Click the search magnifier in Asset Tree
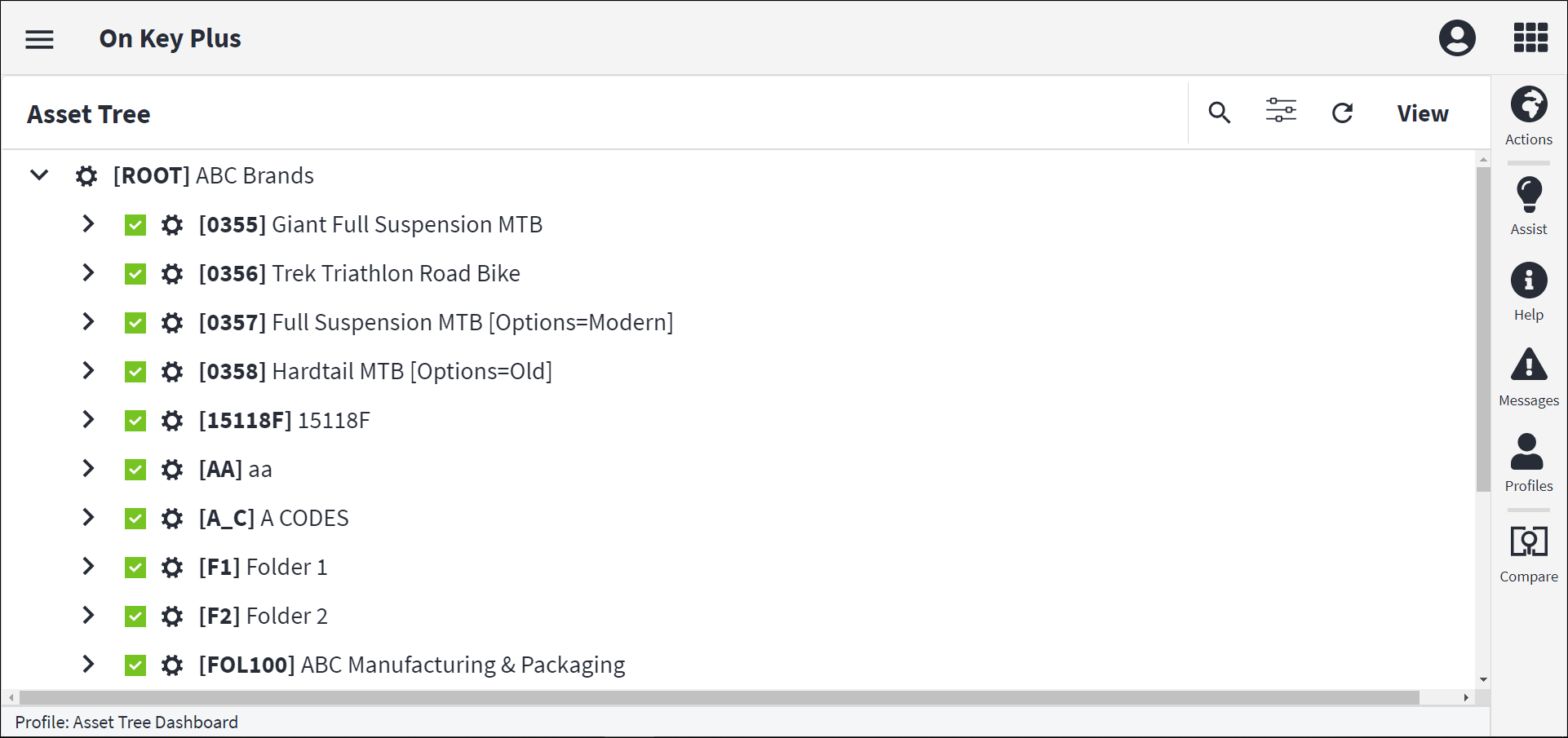 click(1220, 113)
